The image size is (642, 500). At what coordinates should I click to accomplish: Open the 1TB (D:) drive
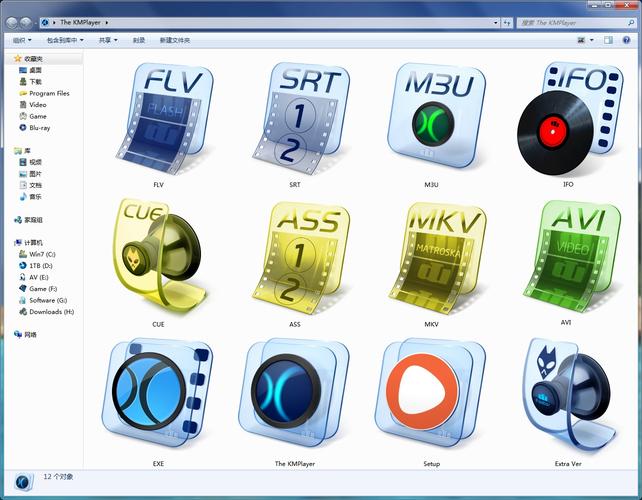[x=41, y=266]
